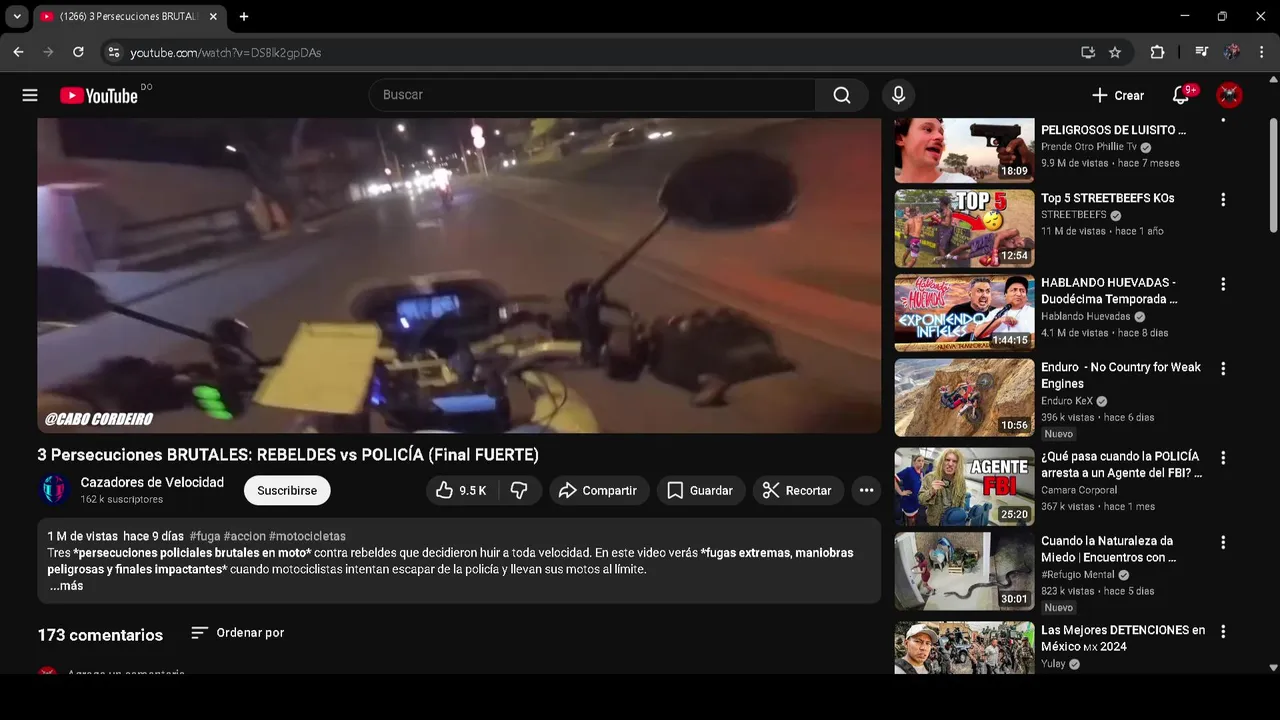Viewport: 1280px width, 720px height.
Task: Open more actions three-dot menu under video
Action: (x=866, y=490)
